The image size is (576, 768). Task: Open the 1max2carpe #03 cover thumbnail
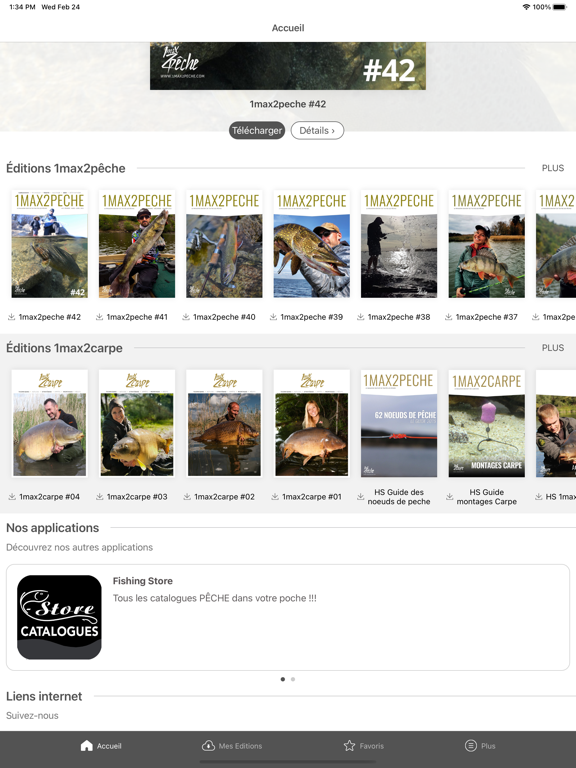click(x=137, y=424)
